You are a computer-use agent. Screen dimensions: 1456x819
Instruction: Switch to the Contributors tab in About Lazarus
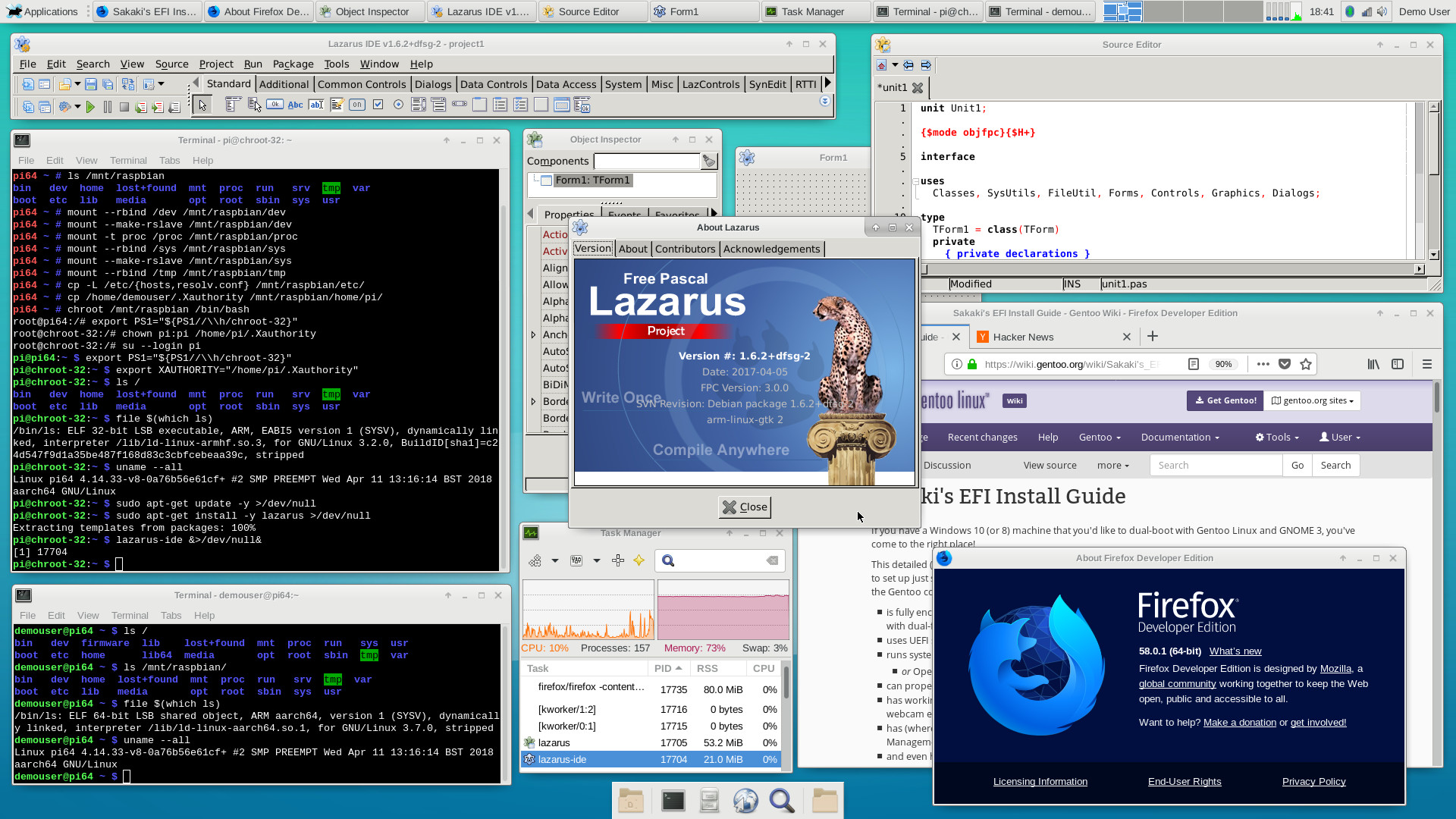(685, 249)
